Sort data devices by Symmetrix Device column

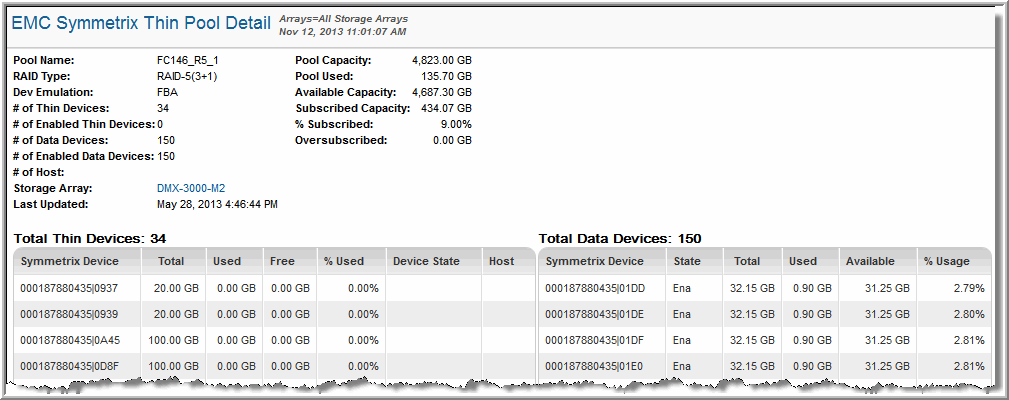pyautogui.click(x=594, y=262)
